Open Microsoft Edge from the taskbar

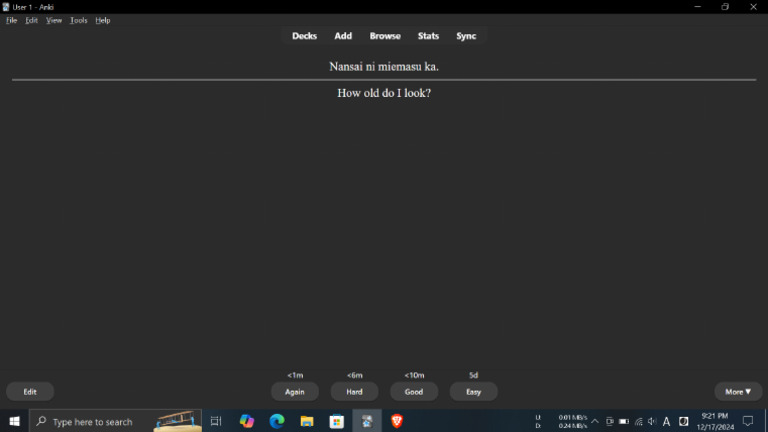(x=277, y=421)
